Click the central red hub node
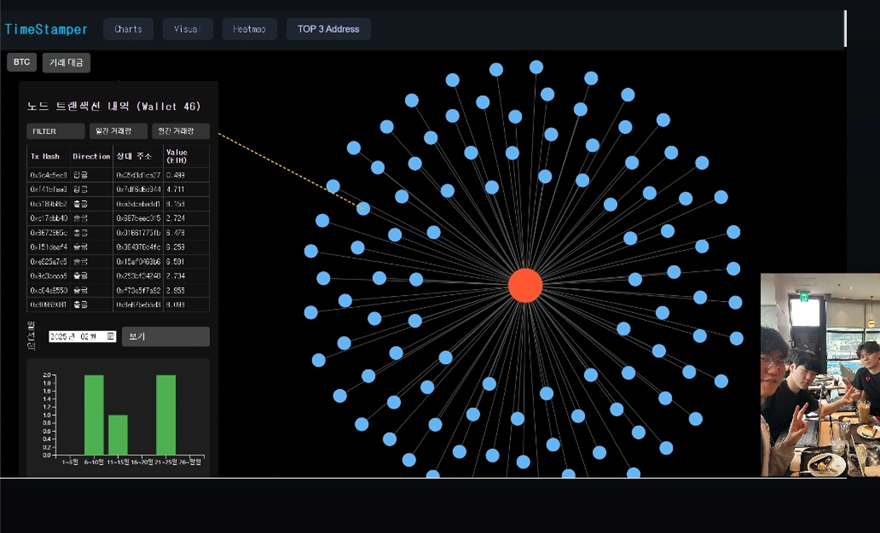The height and width of the screenshot is (533, 880). 525,285
